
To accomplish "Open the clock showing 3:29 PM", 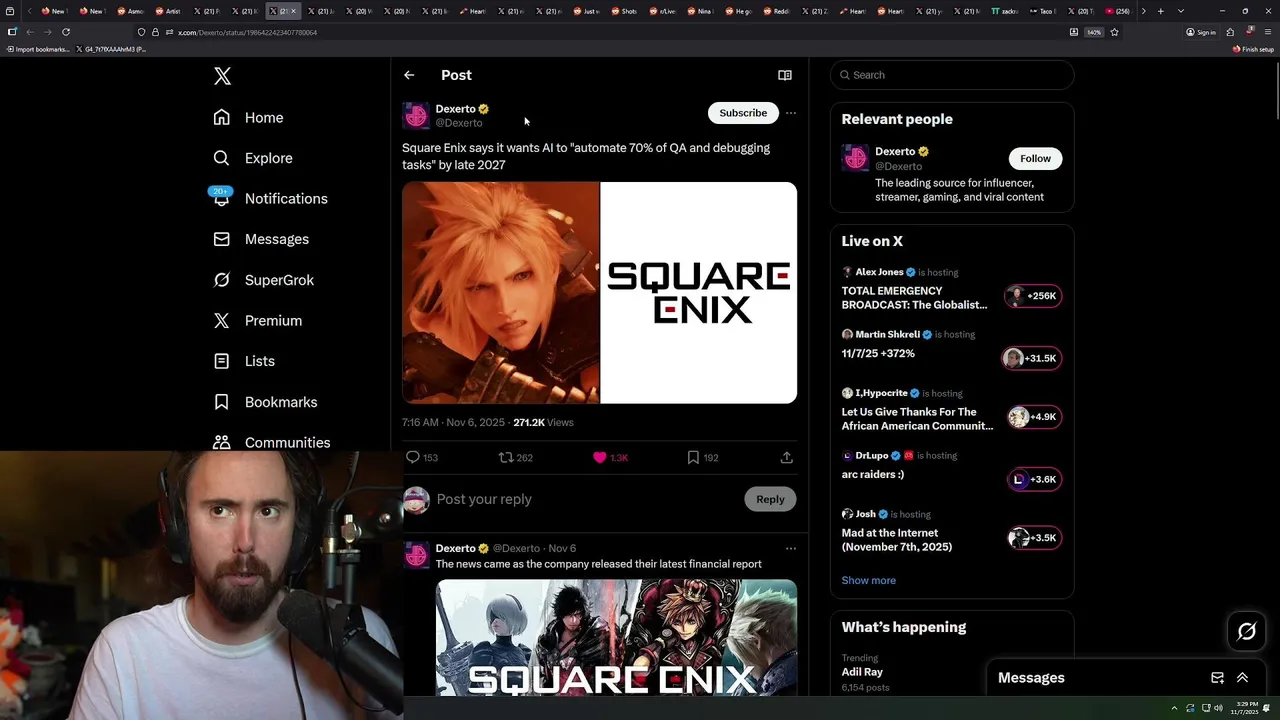I will pos(1244,708).
